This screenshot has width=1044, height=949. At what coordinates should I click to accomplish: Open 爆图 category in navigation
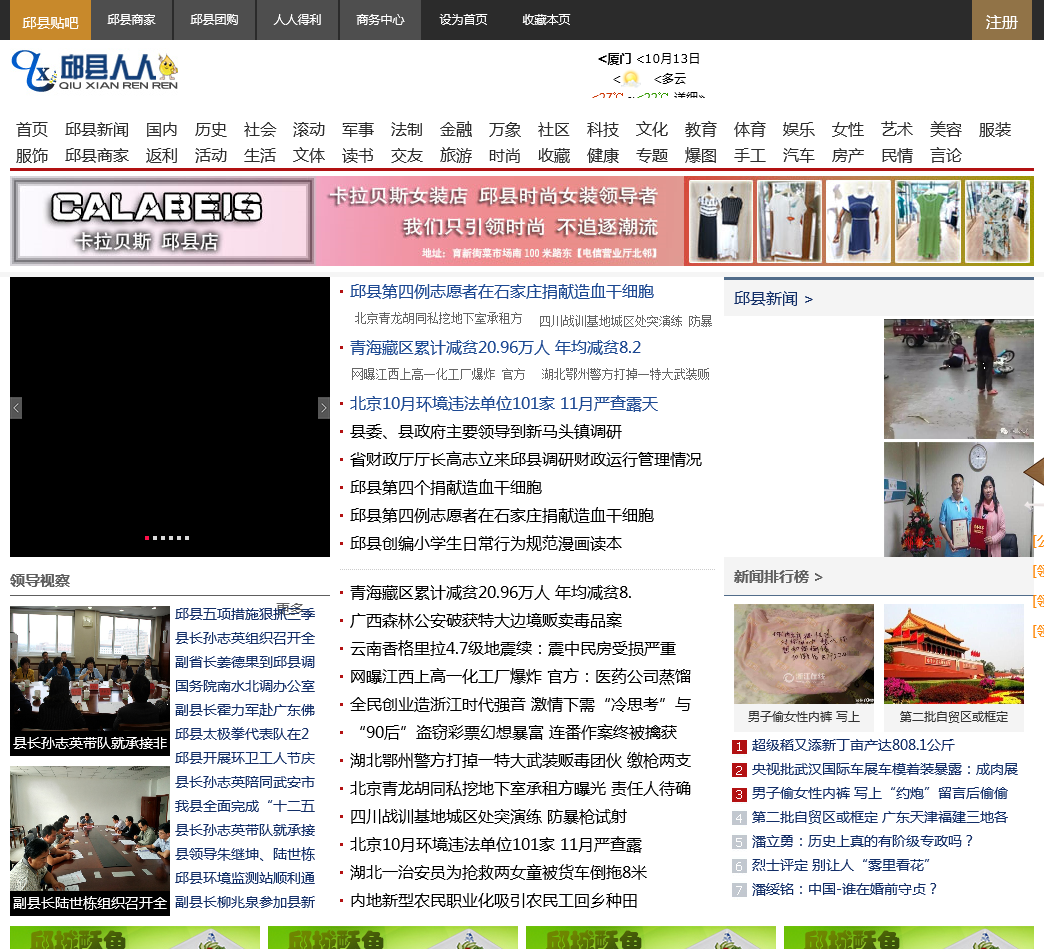click(700, 155)
